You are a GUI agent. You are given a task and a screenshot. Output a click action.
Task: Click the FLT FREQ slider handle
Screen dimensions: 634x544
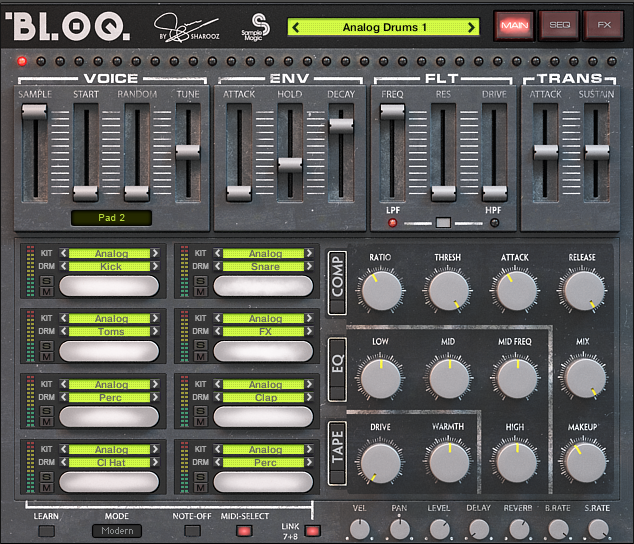point(392,112)
